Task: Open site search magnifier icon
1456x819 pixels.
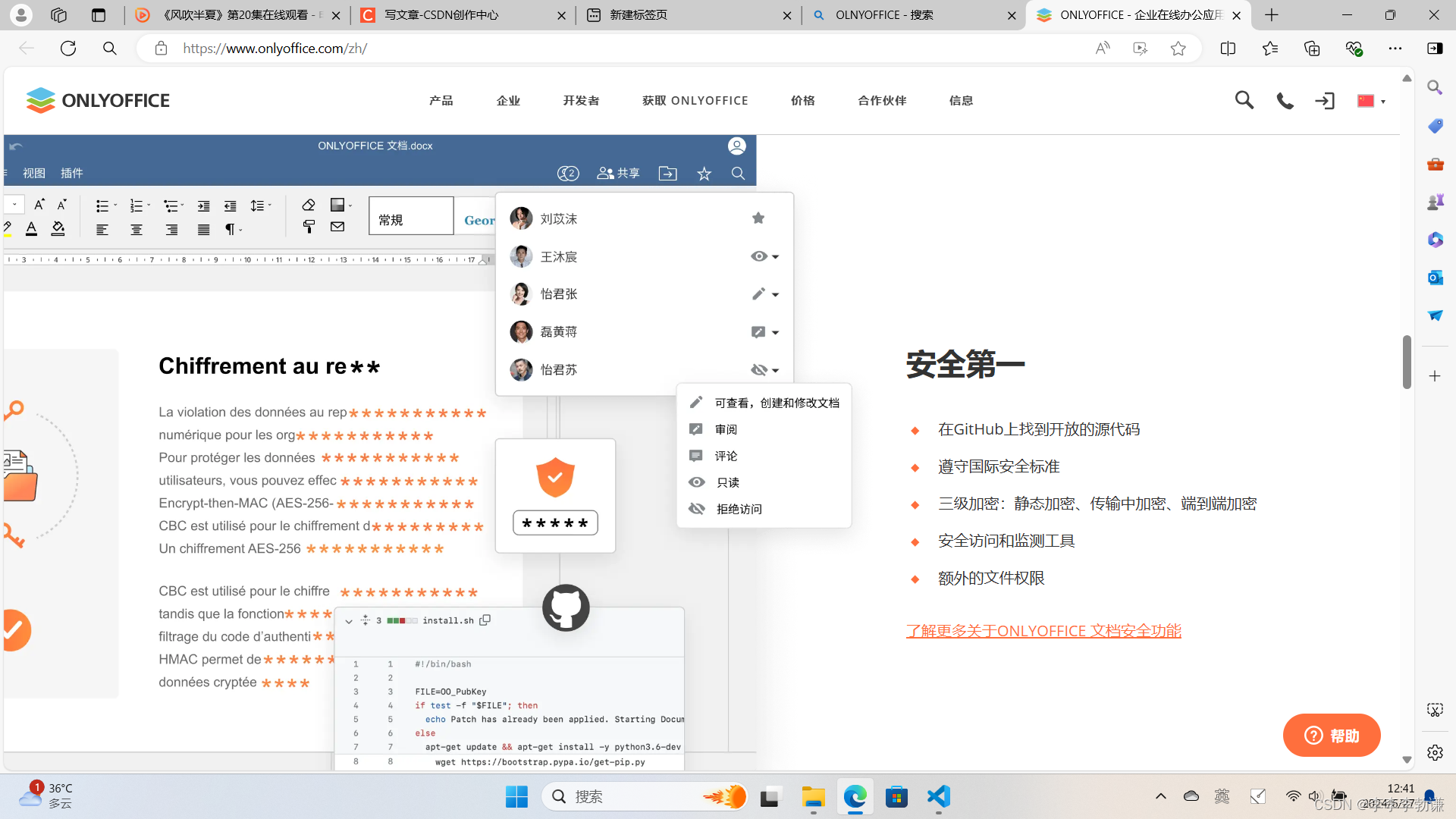Action: point(1244,100)
